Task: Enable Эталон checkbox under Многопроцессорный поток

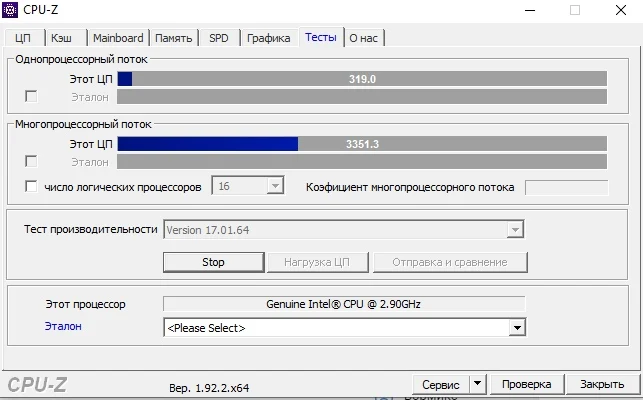Action: click(31, 161)
